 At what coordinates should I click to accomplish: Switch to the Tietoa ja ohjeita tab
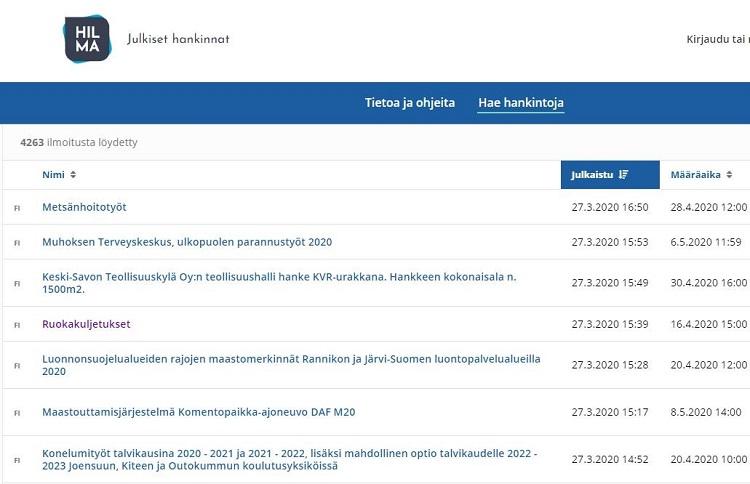409,103
